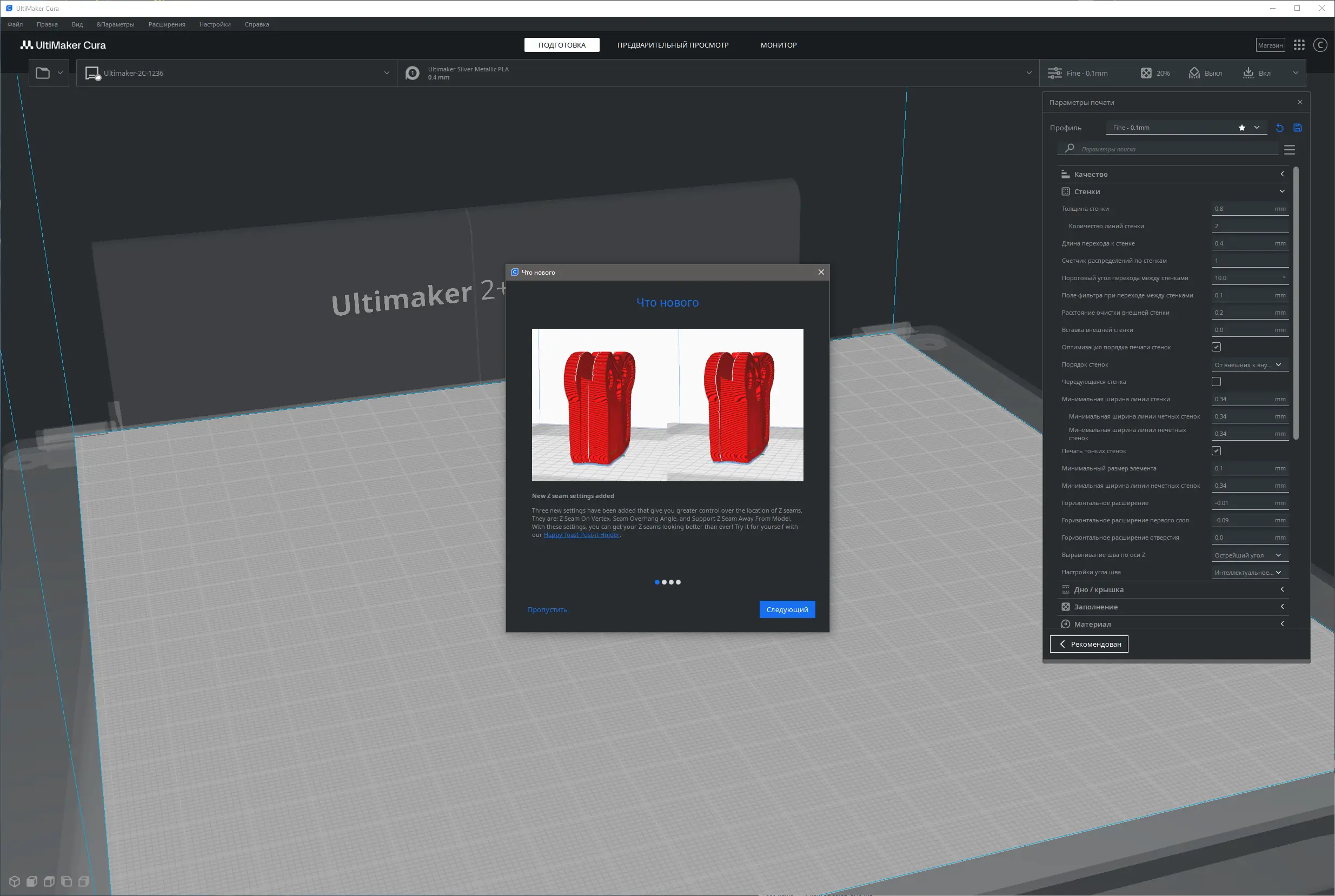Open the Расширения menu
This screenshot has width=1335, height=896.
click(167, 24)
